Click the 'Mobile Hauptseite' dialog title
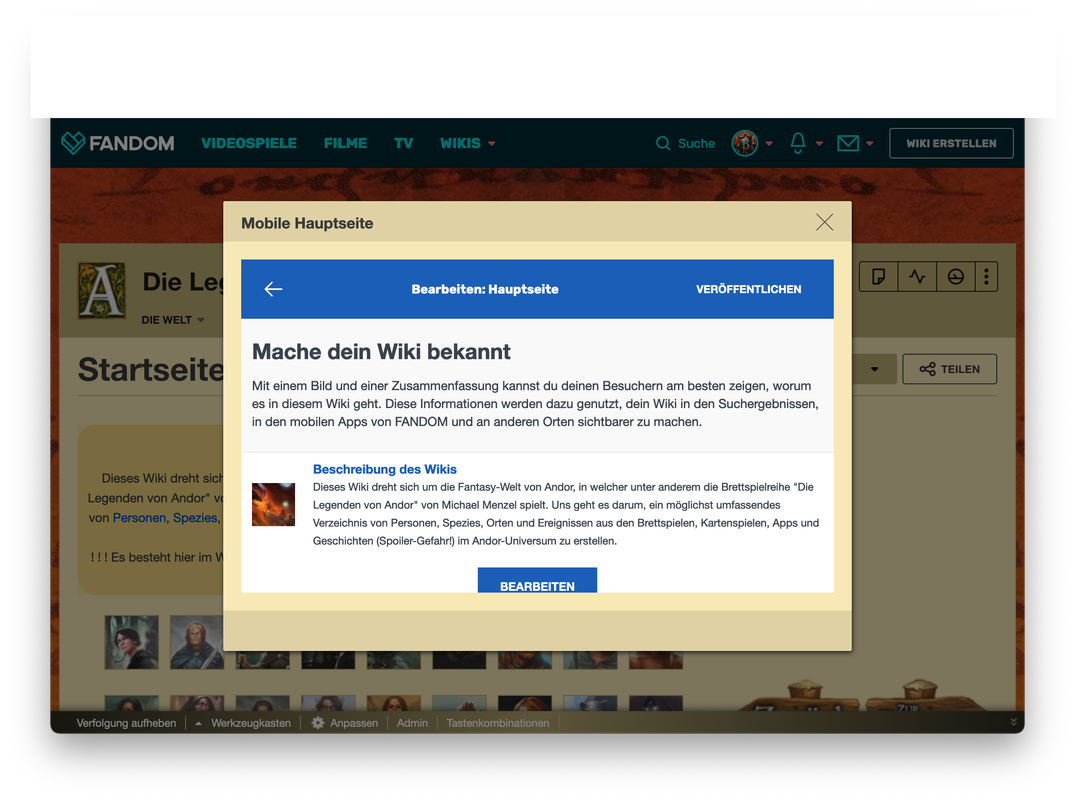 tap(307, 223)
